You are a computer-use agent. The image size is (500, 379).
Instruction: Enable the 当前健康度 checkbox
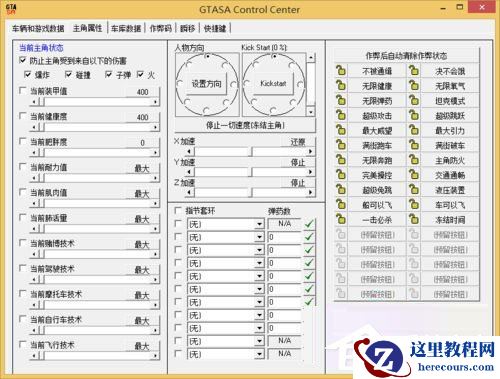23,116
